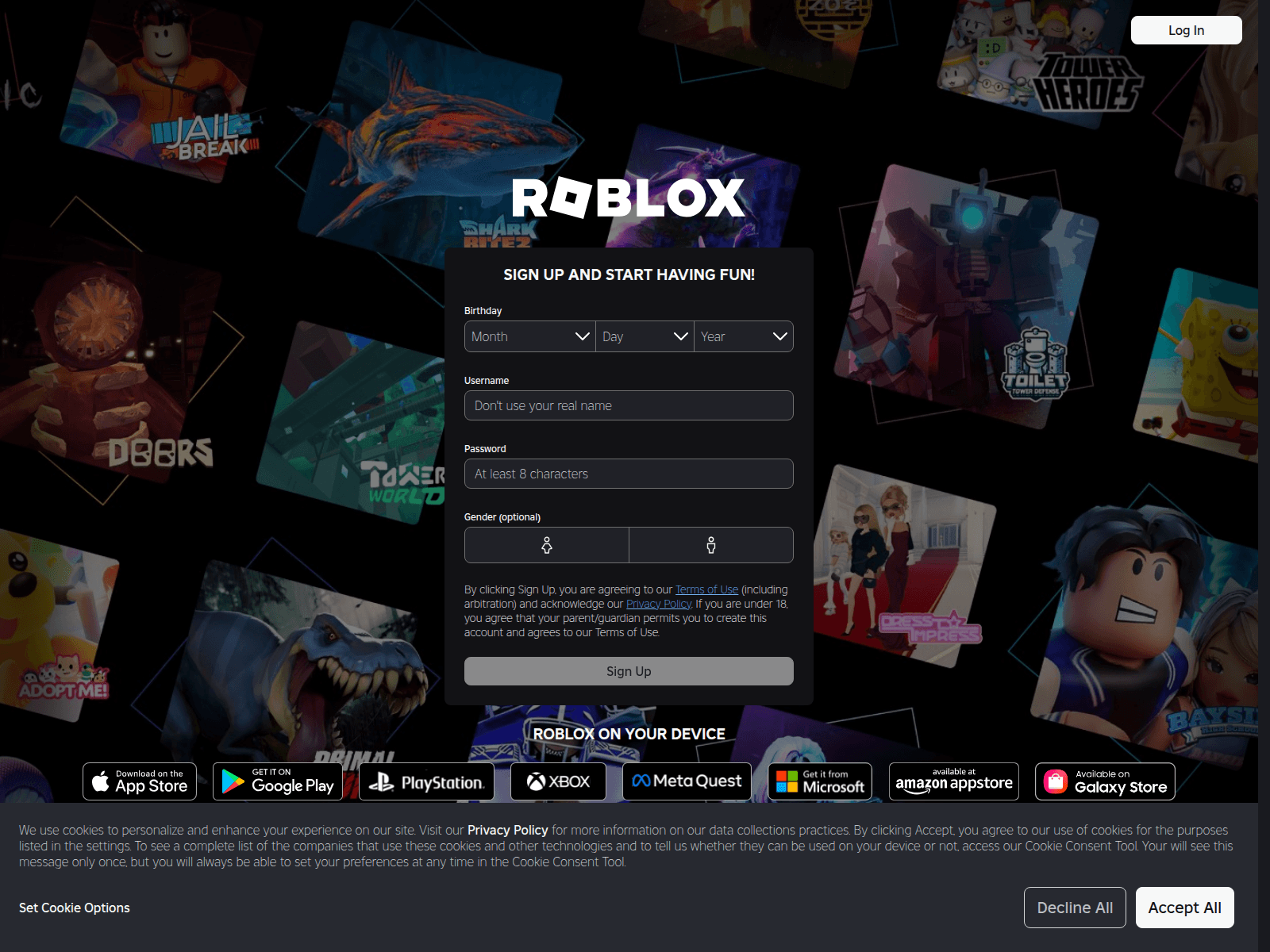Open the App Store download badge

[x=140, y=781]
